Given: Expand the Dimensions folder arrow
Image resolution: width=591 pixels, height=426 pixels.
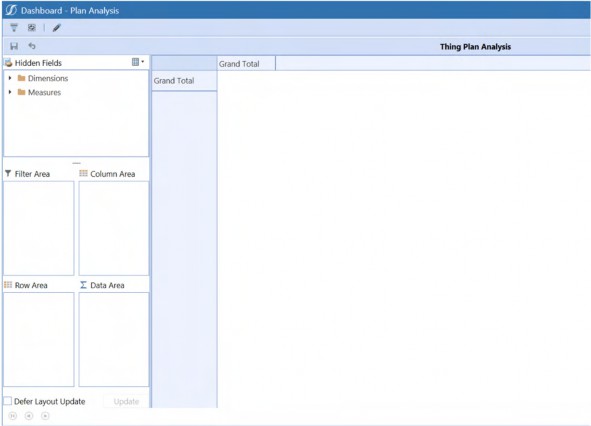Looking at the screenshot, I should [10, 78].
